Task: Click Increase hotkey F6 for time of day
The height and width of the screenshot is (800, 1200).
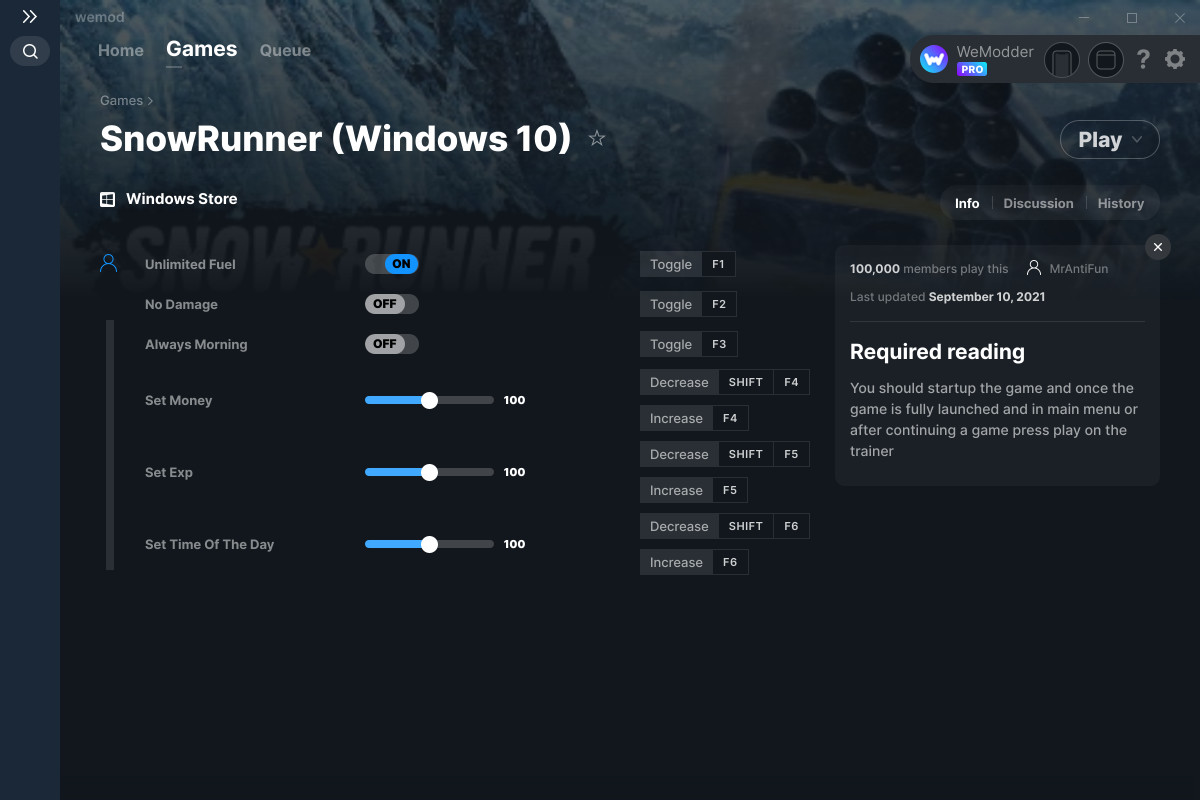Action: (694, 562)
